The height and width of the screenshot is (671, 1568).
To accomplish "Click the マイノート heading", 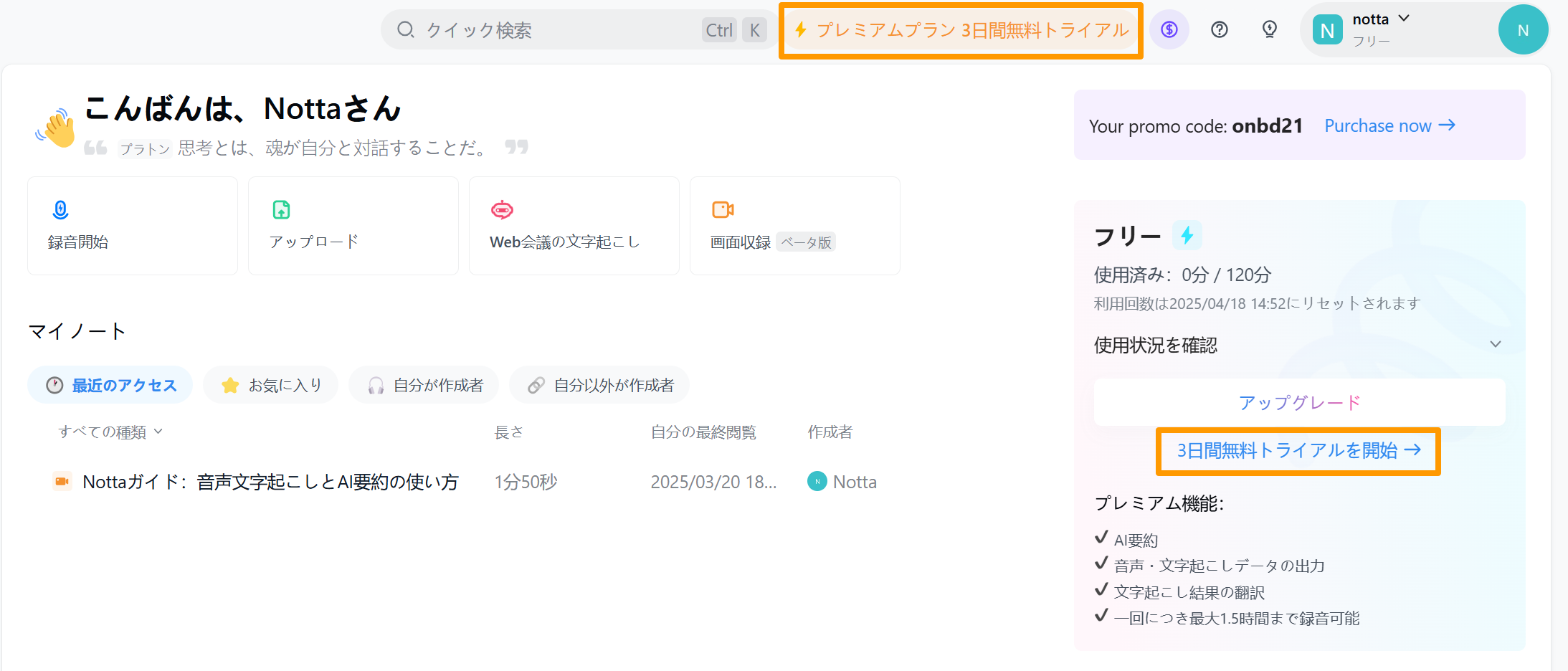I will pos(77,331).
